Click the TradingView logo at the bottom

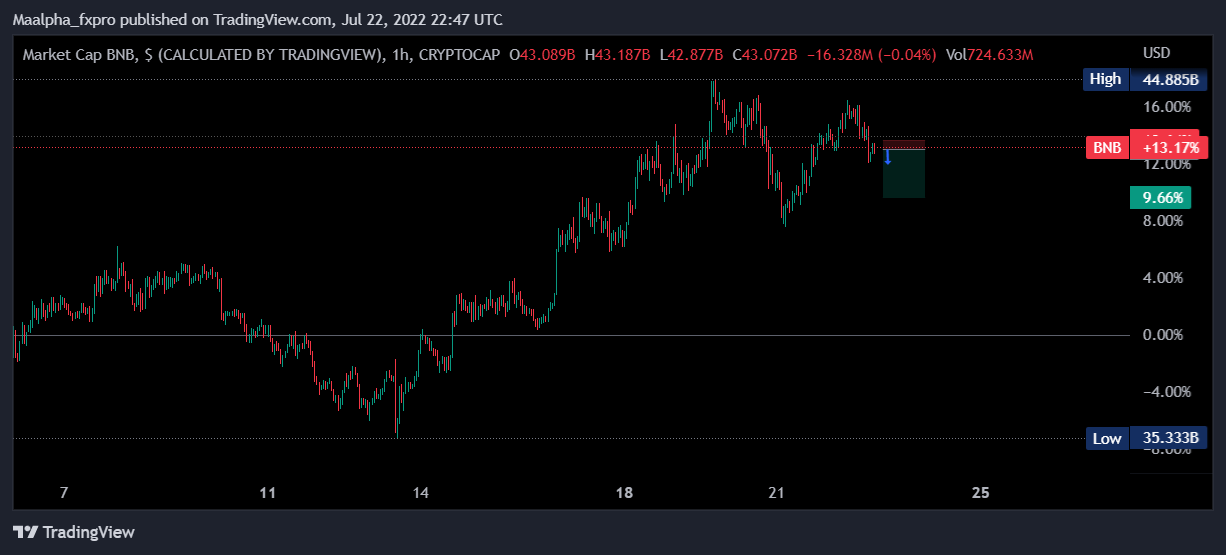point(73,532)
